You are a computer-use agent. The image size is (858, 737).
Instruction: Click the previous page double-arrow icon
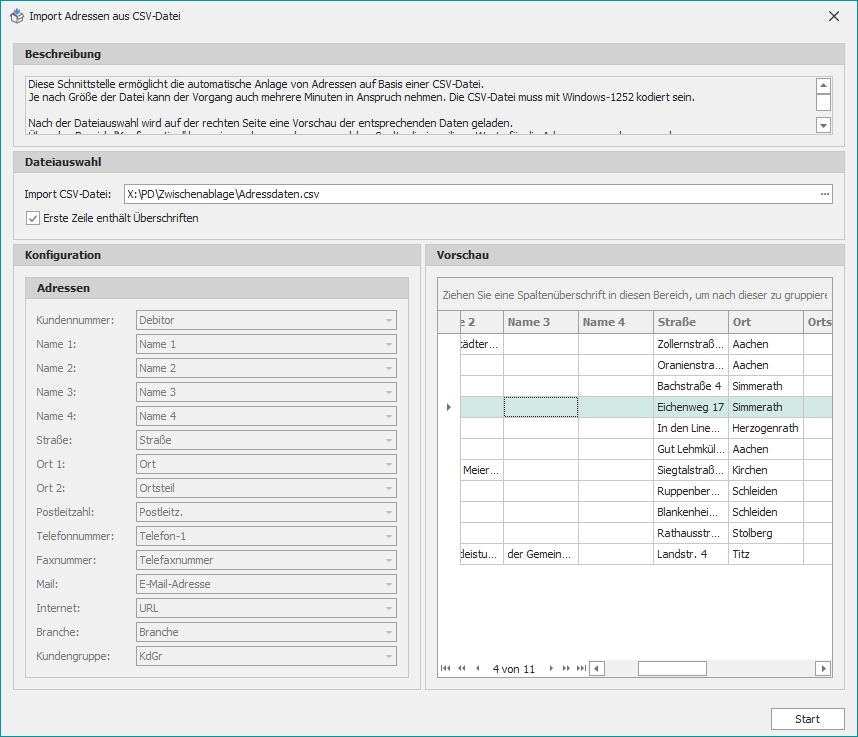tap(461, 668)
